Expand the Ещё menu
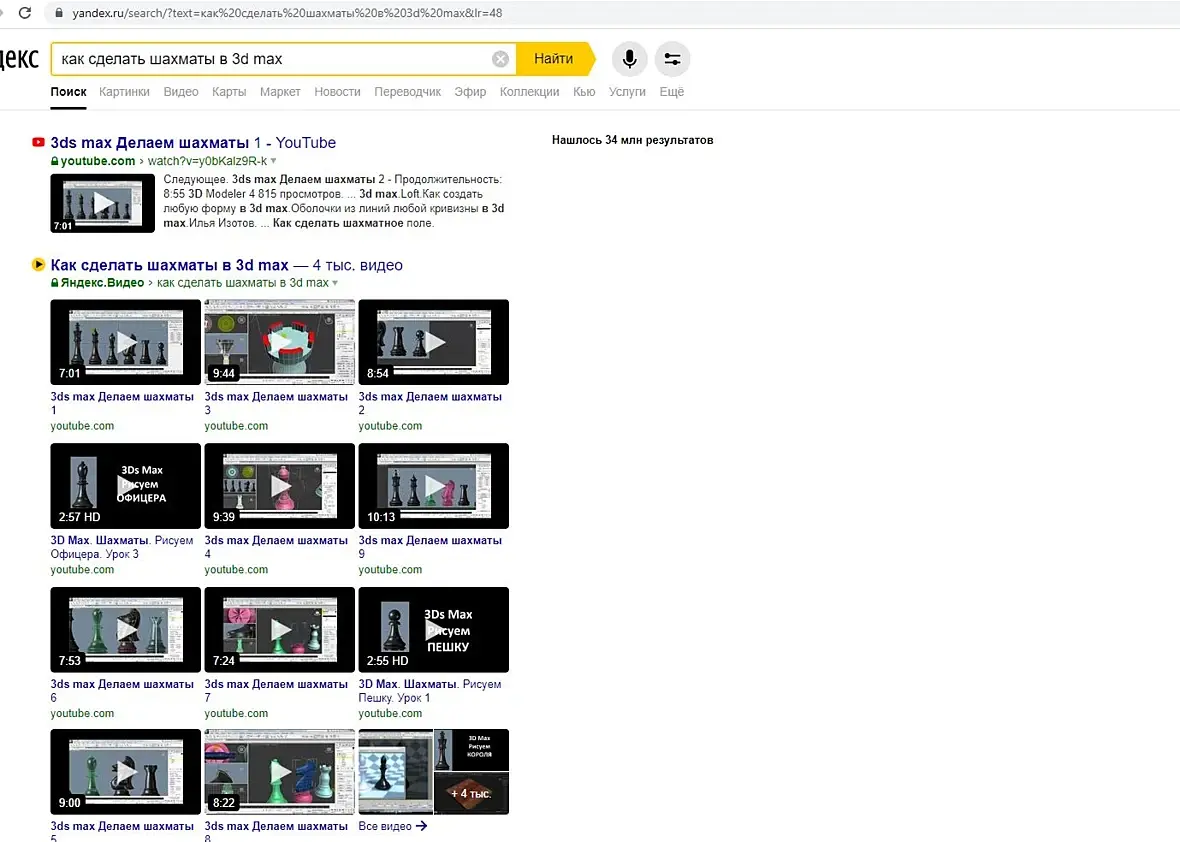Viewport: 1180px width, 842px height. (671, 92)
